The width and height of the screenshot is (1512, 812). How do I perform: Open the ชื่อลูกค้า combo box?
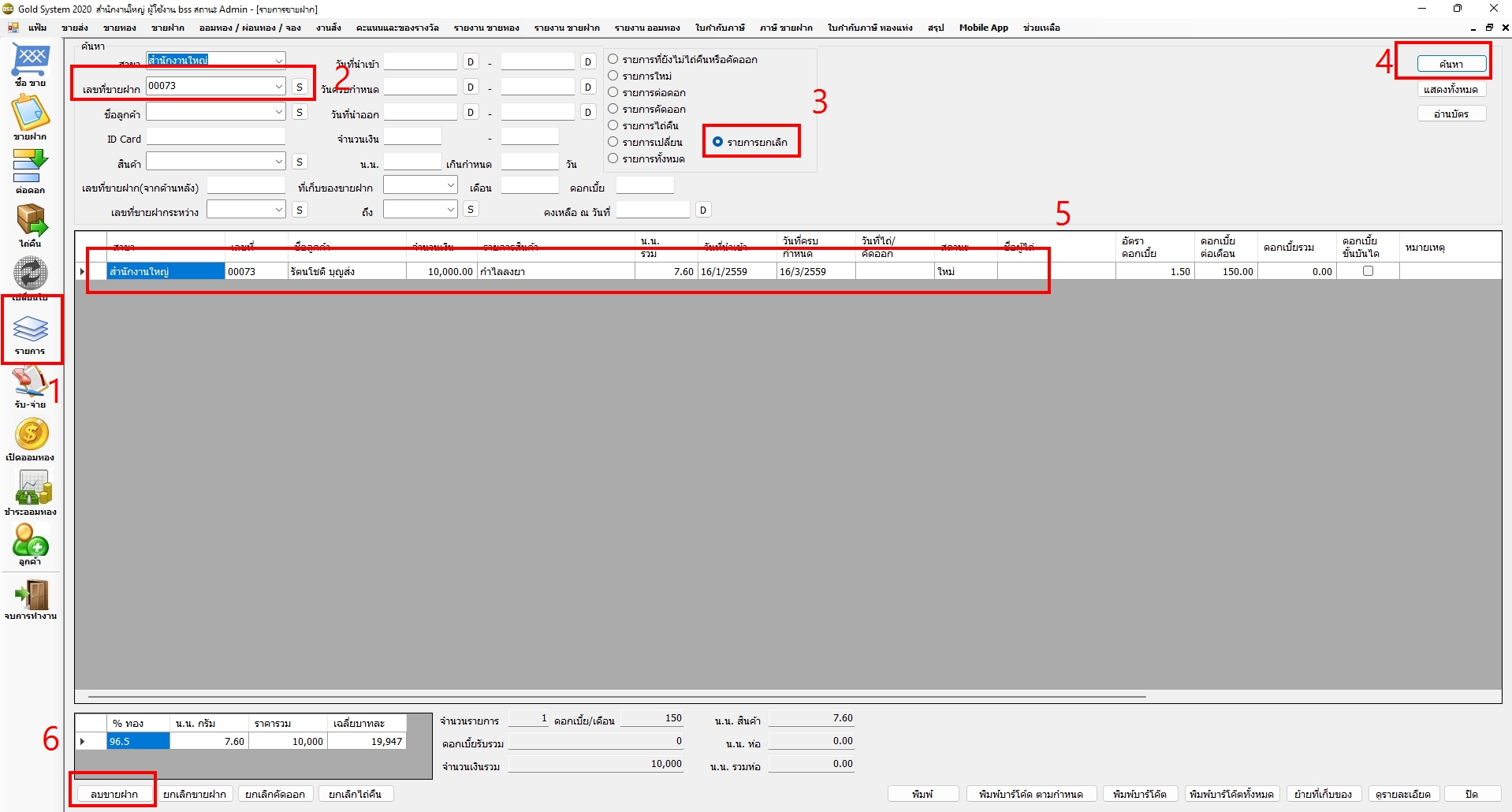point(278,112)
